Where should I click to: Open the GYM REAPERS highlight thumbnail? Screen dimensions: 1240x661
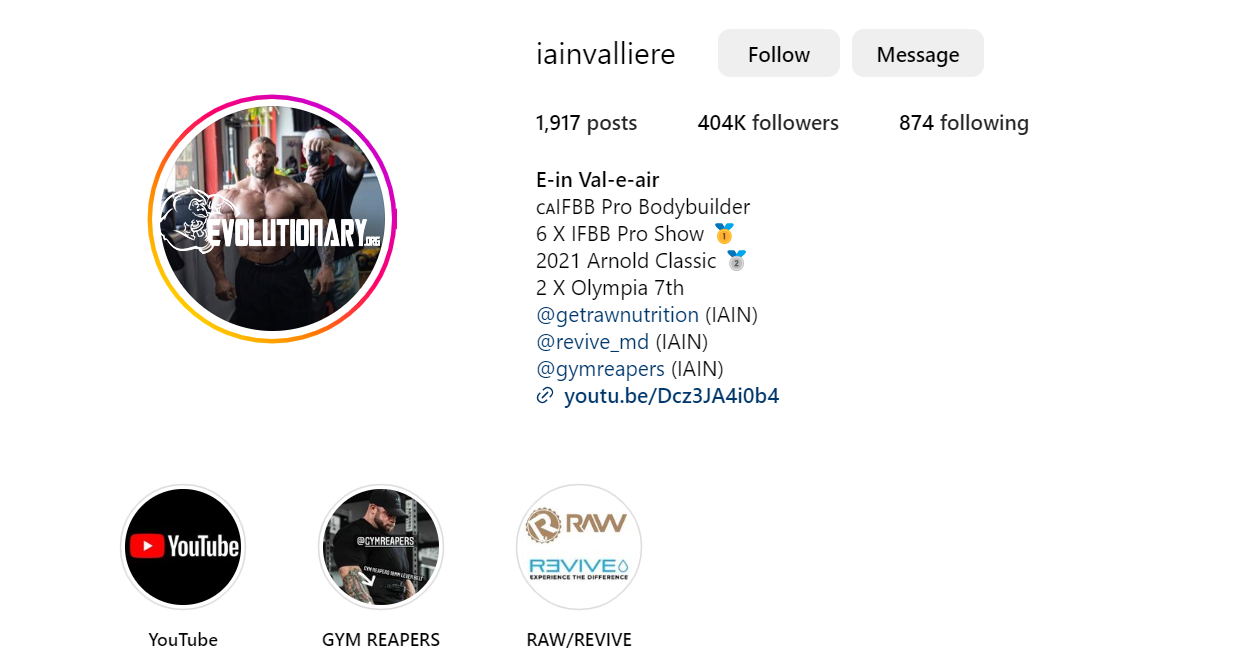[381, 547]
